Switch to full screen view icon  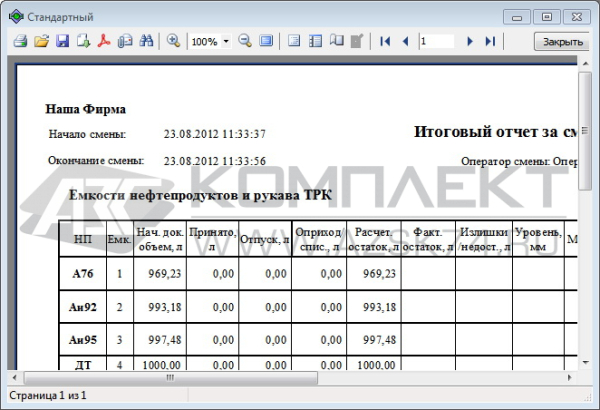tap(266, 41)
